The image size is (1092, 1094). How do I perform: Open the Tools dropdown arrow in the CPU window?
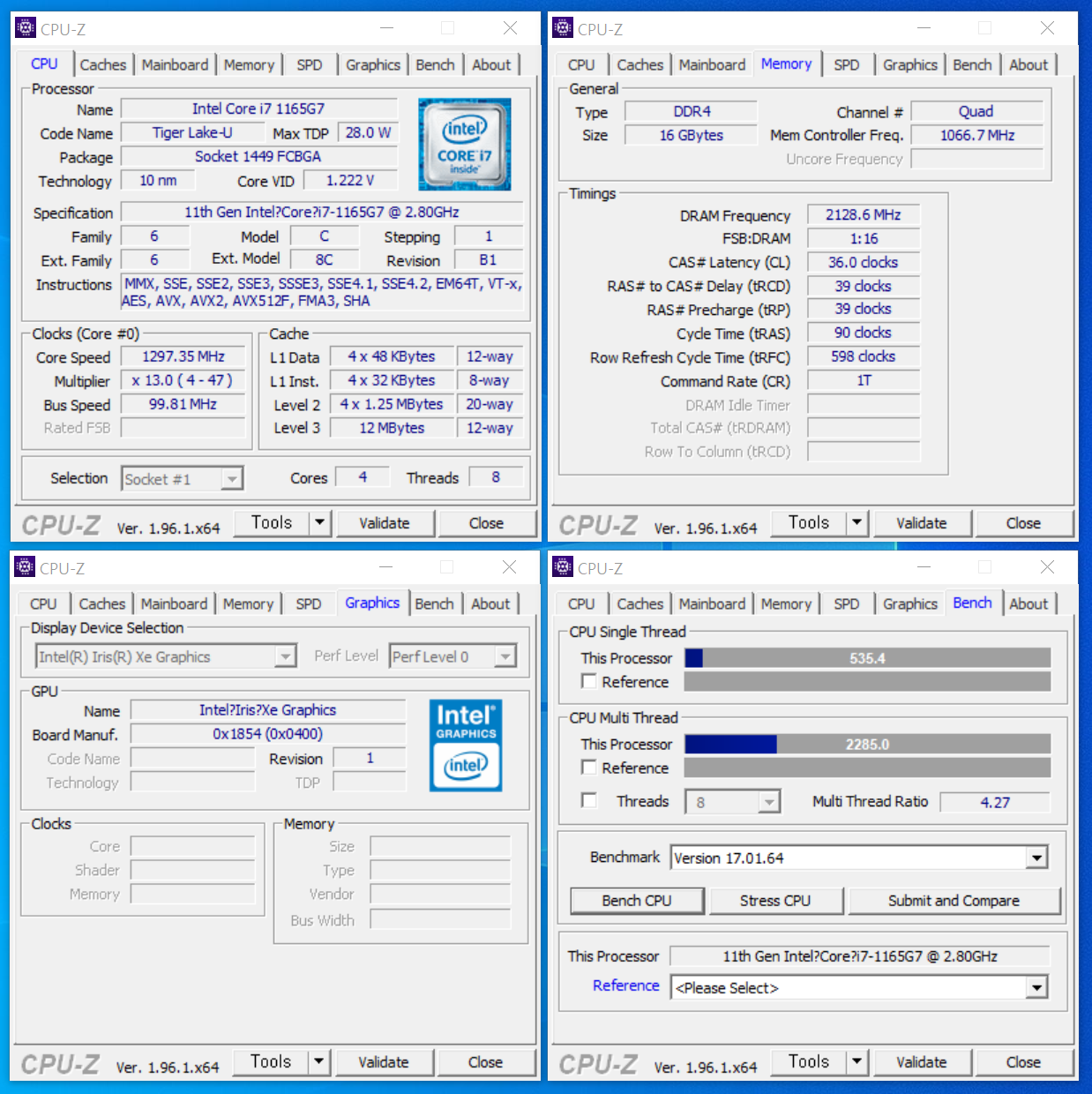pos(319,522)
